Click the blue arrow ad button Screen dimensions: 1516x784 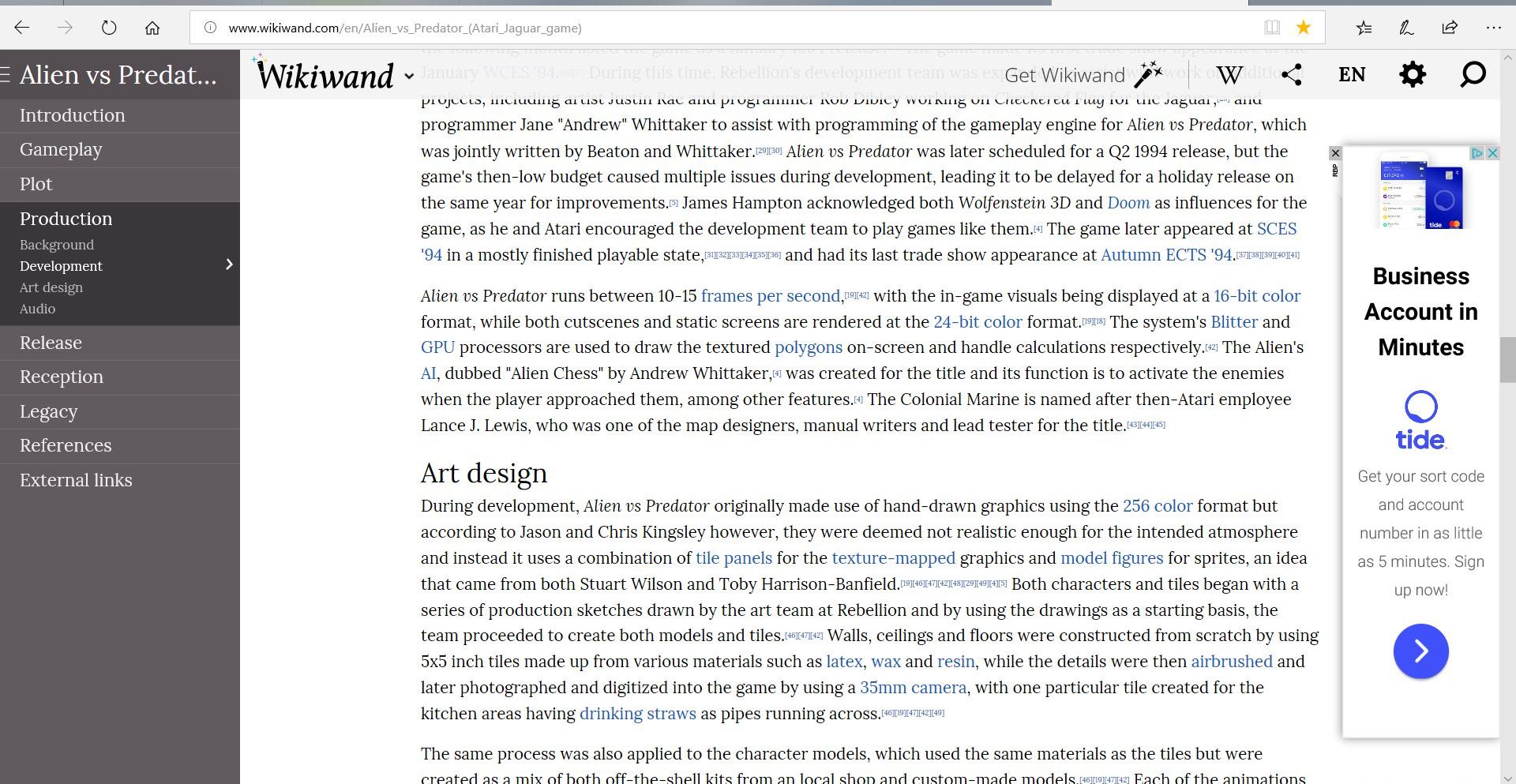(1420, 651)
